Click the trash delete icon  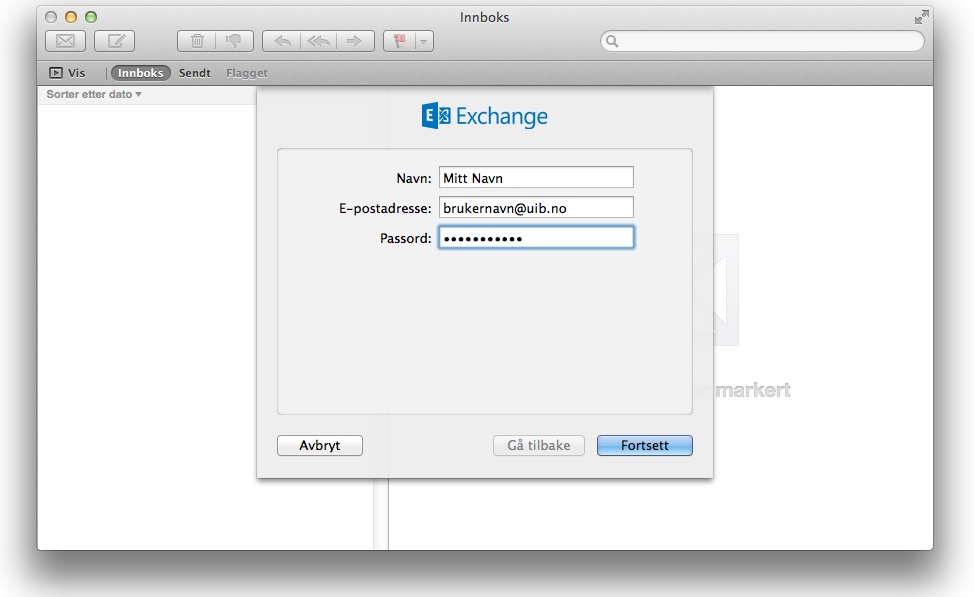(197, 41)
